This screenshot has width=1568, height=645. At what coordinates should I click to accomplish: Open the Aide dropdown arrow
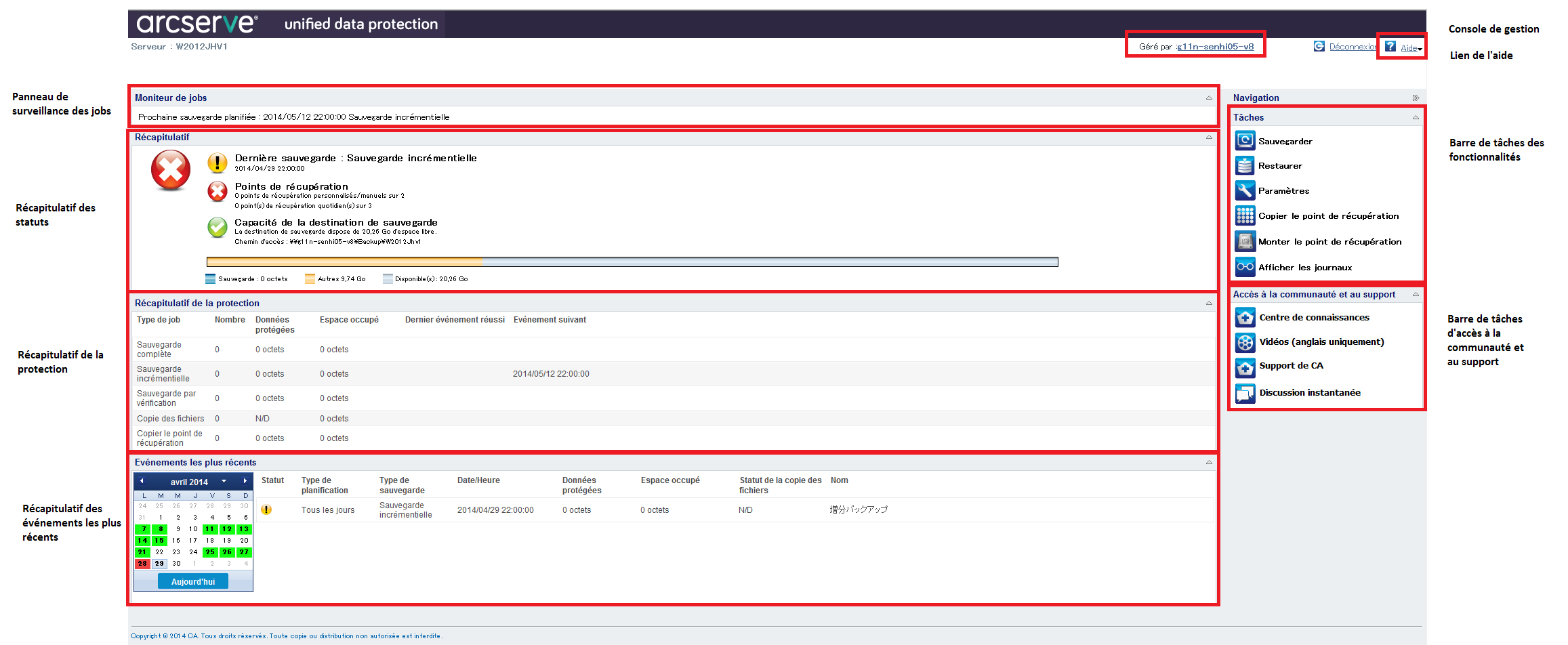click(1420, 49)
